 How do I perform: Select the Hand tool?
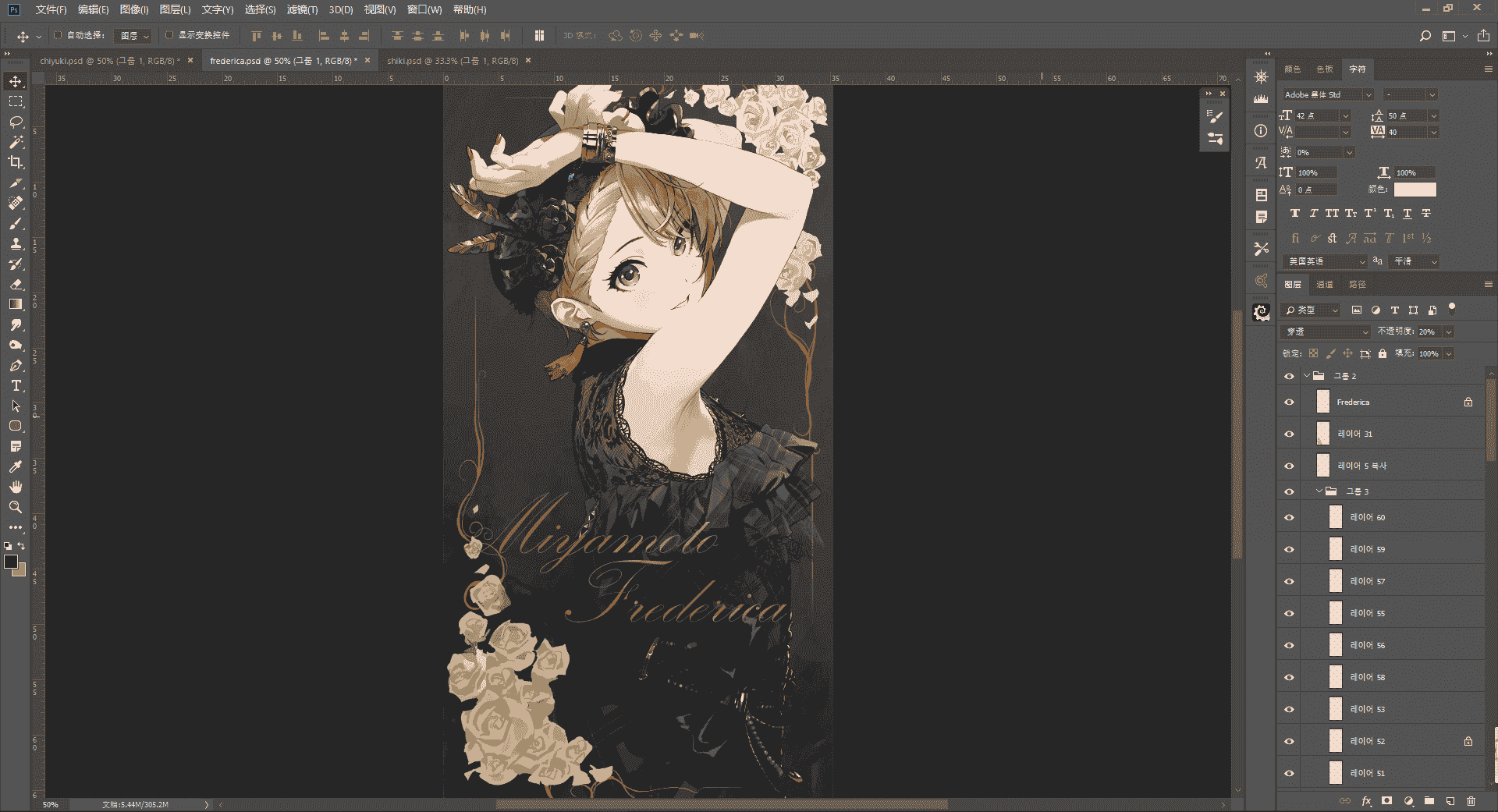click(16, 487)
